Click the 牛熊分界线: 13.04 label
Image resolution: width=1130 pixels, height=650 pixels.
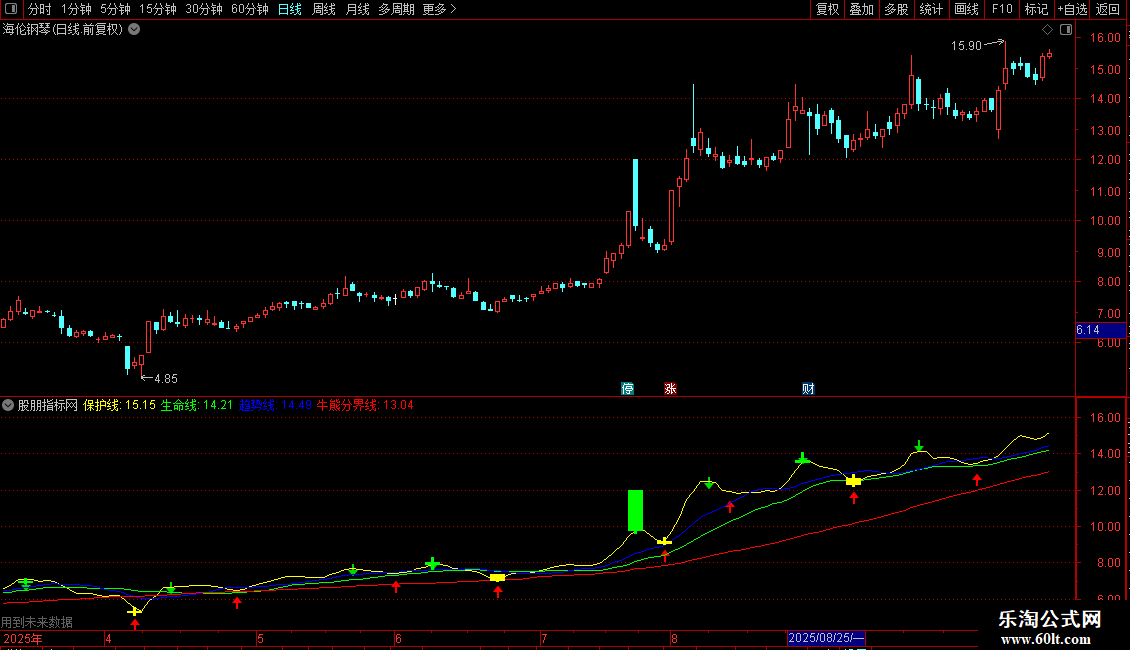tap(365, 405)
